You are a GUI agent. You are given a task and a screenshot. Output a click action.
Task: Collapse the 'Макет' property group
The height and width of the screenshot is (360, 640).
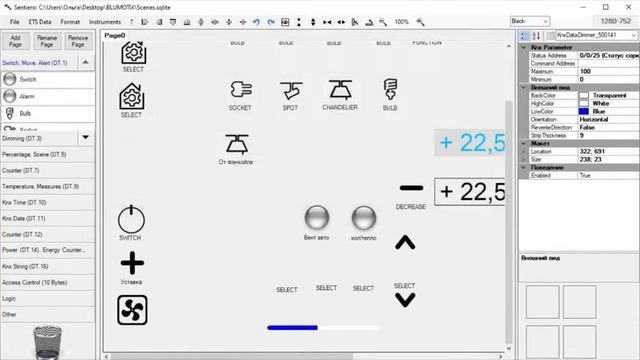(524, 144)
